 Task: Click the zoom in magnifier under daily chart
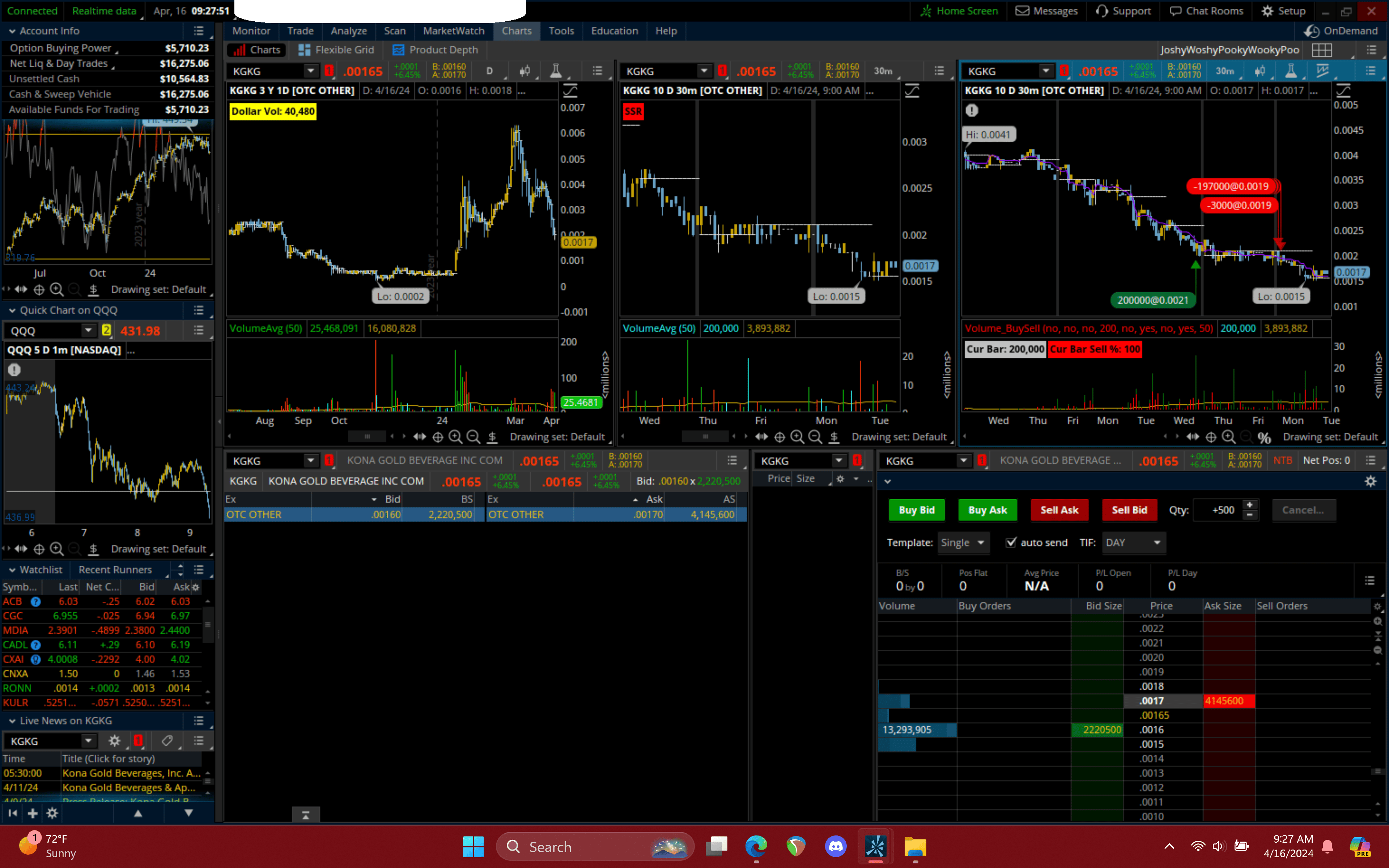pos(455,437)
